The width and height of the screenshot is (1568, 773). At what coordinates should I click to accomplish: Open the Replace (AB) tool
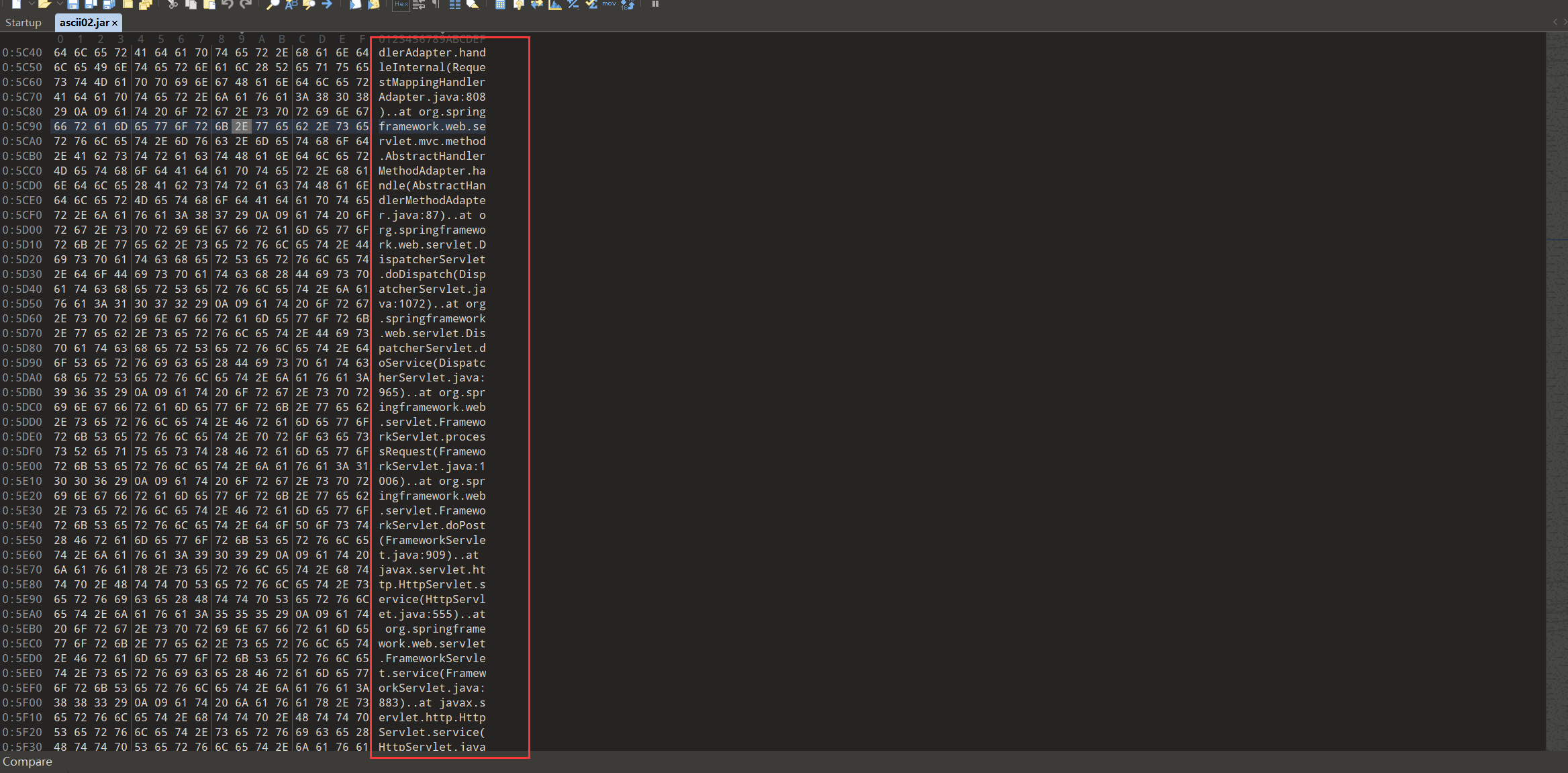[291, 4]
